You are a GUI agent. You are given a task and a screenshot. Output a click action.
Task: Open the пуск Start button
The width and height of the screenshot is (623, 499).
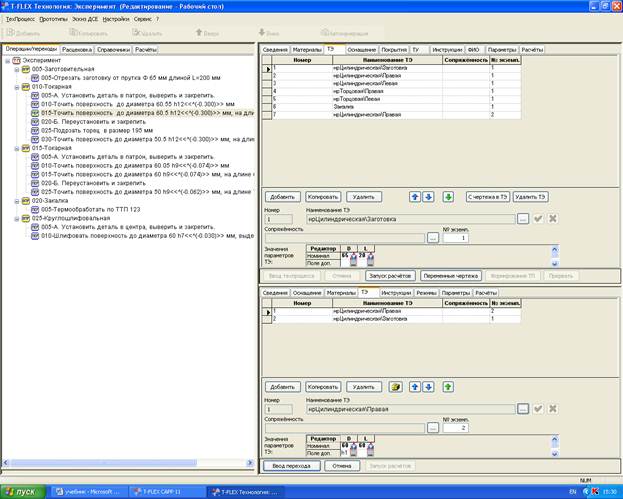(x=23, y=492)
